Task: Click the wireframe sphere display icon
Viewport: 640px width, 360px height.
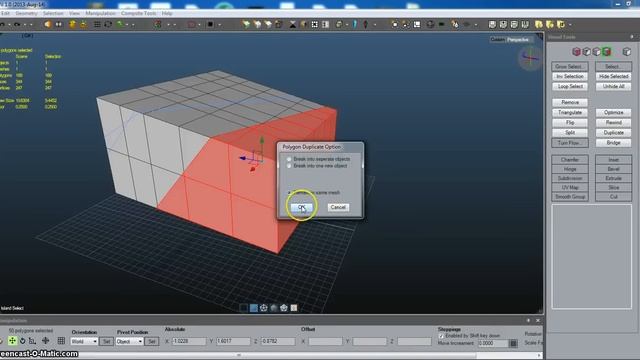Action: (264, 308)
